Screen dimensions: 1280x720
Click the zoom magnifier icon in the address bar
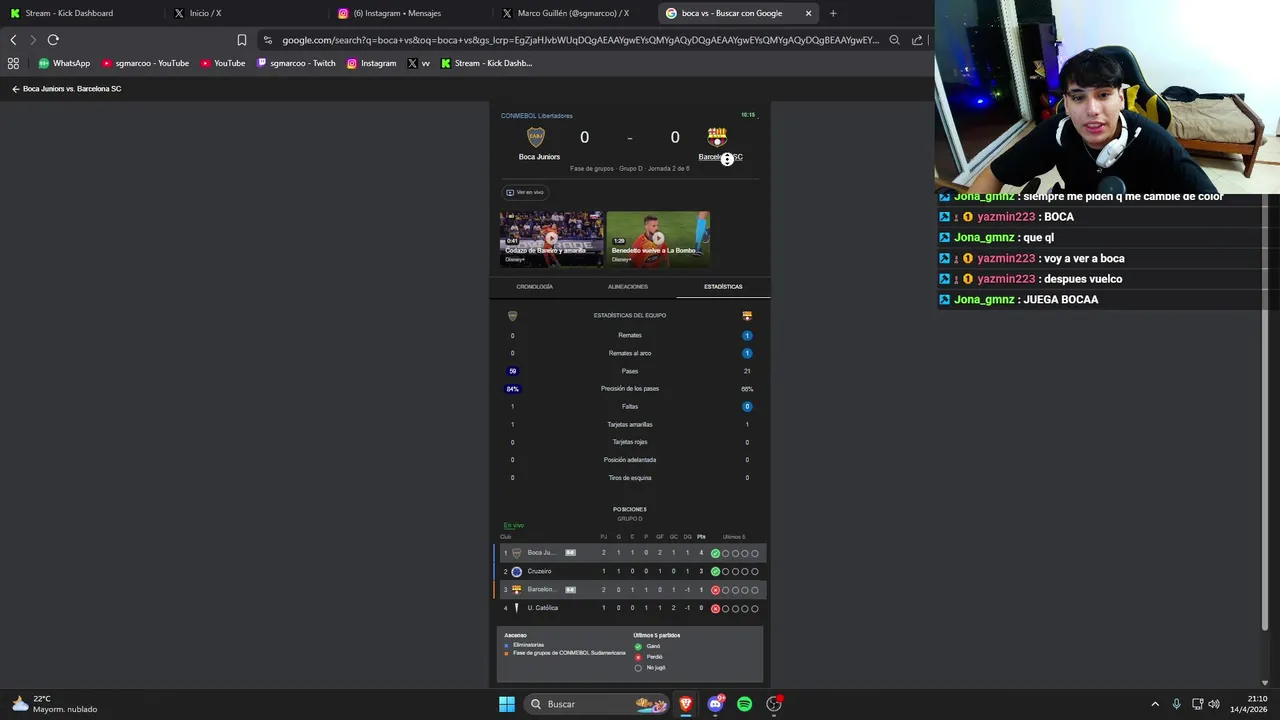(x=896, y=40)
